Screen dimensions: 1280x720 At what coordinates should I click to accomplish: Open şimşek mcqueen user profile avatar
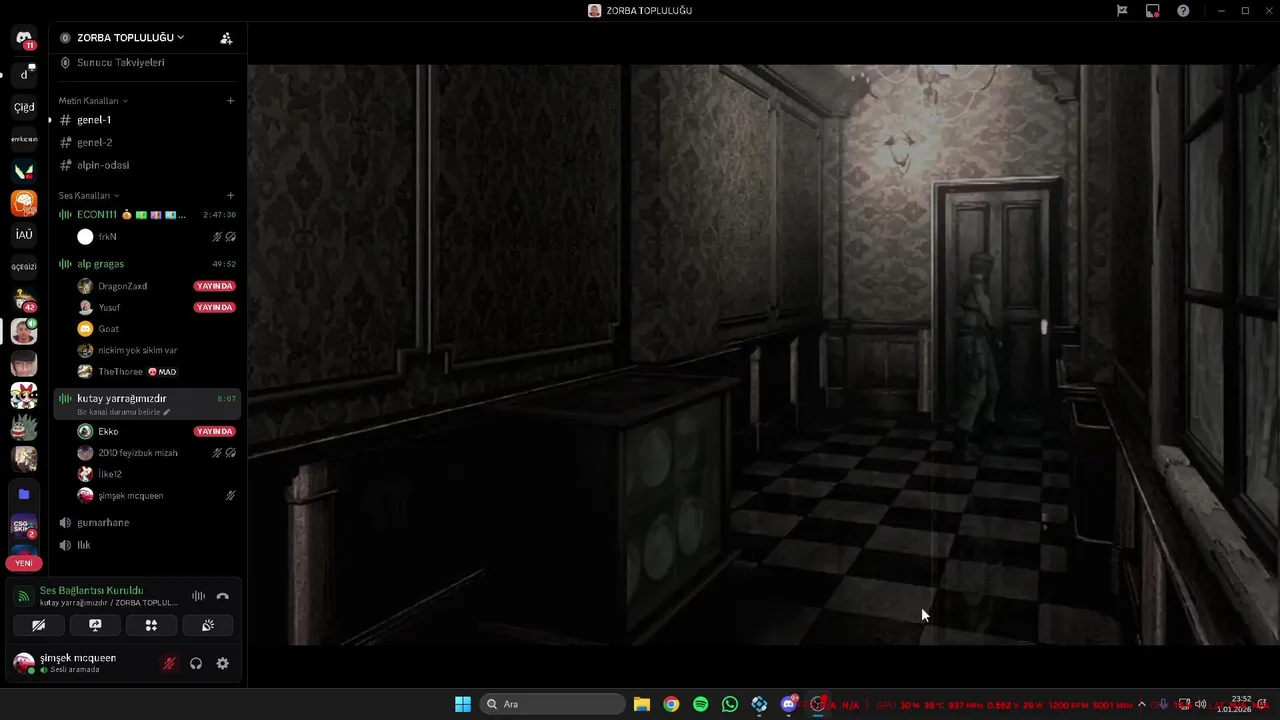coord(24,663)
